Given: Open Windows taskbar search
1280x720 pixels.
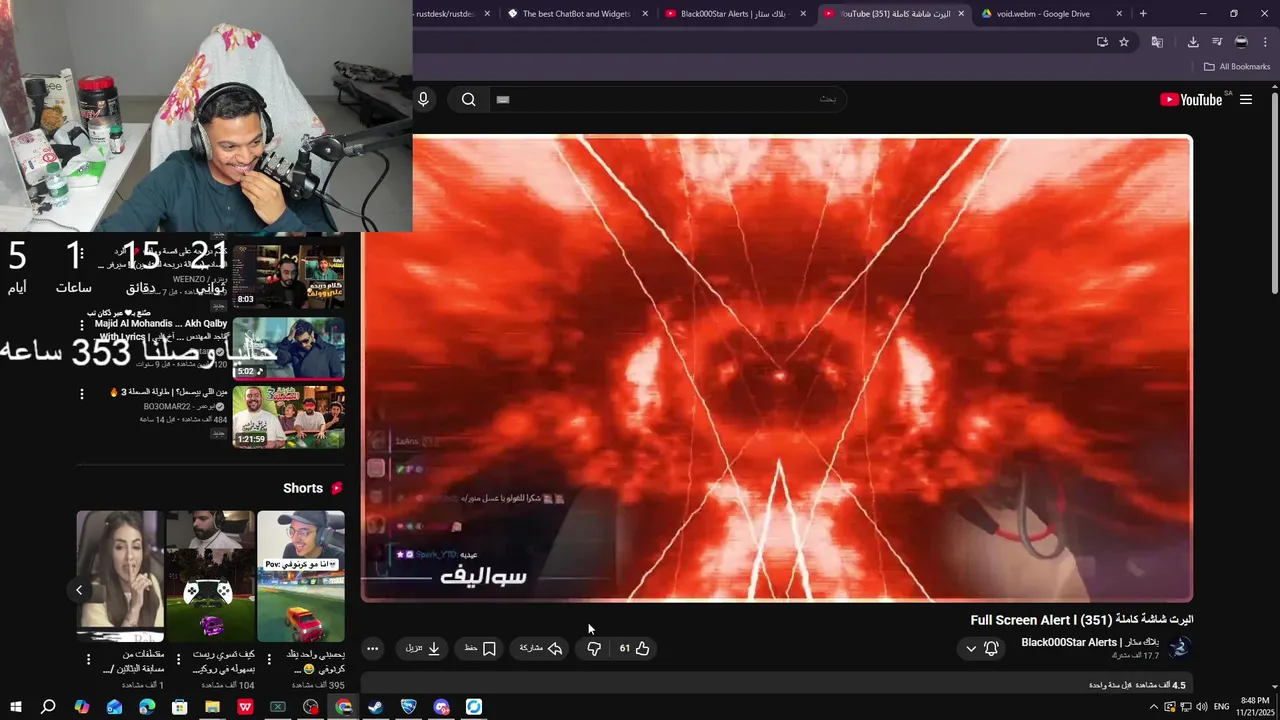Looking at the screenshot, I should pos(48,707).
